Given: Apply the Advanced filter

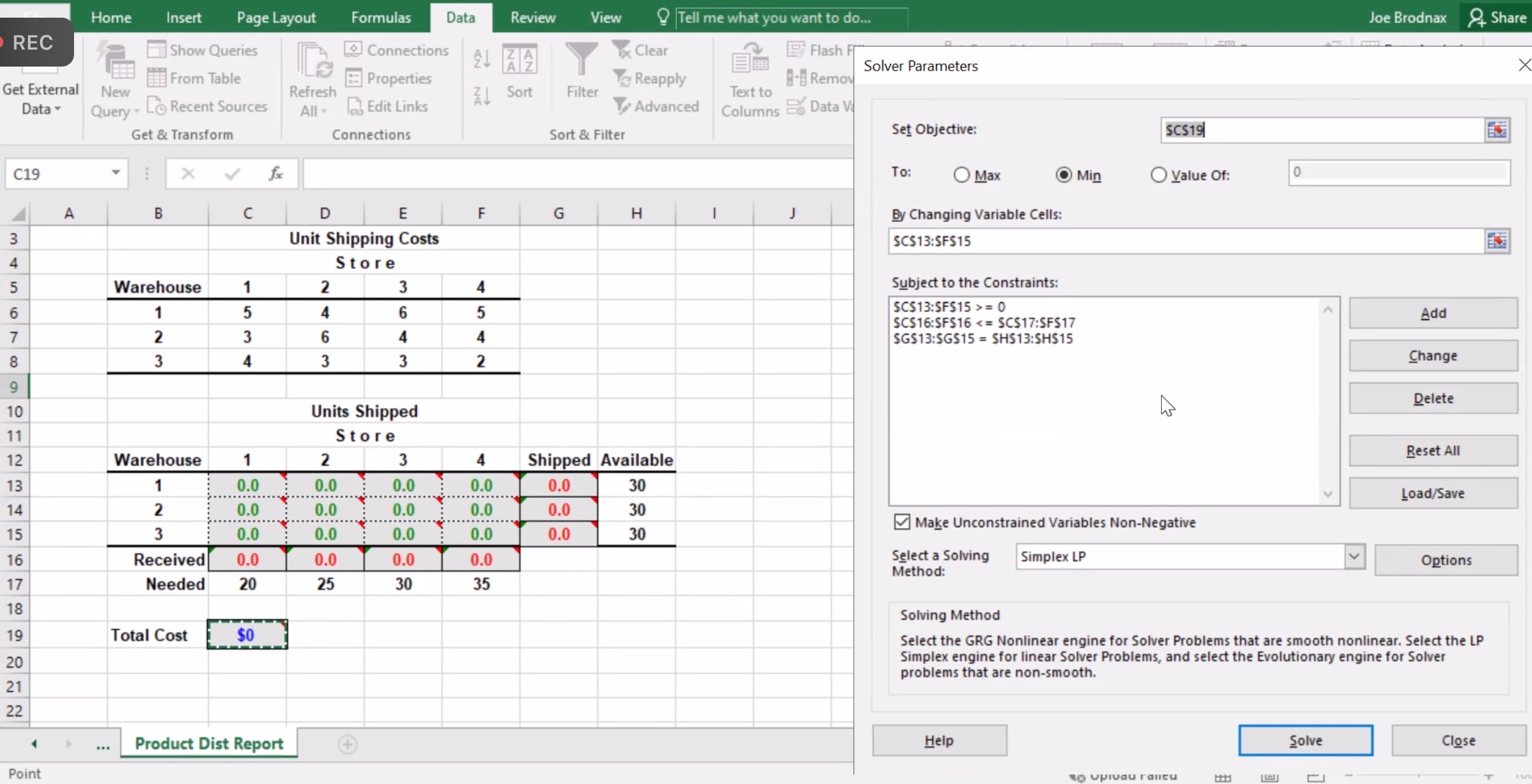Looking at the screenshot, I should [656, 106].
